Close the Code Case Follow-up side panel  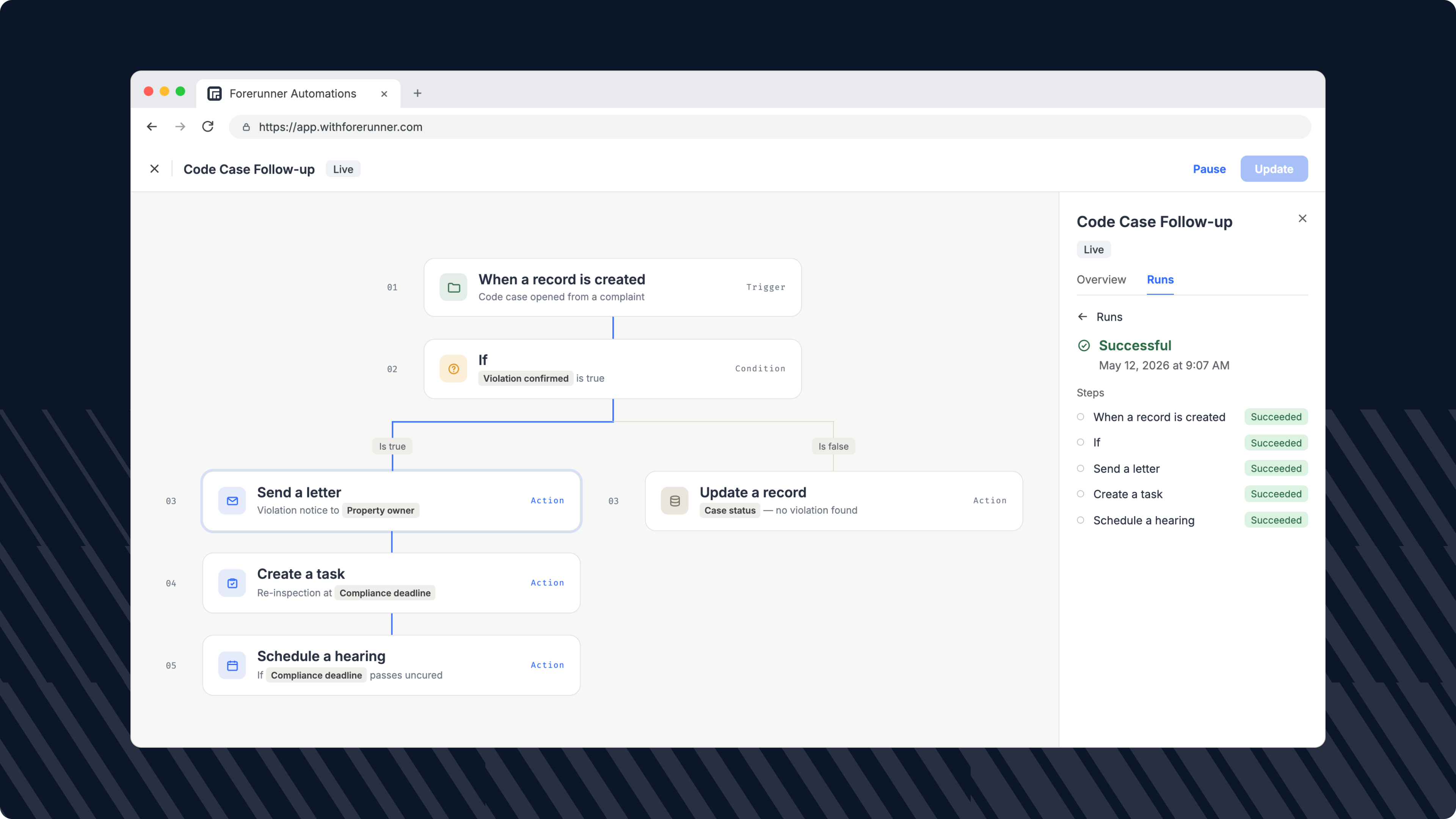(x=1302, y=218)
